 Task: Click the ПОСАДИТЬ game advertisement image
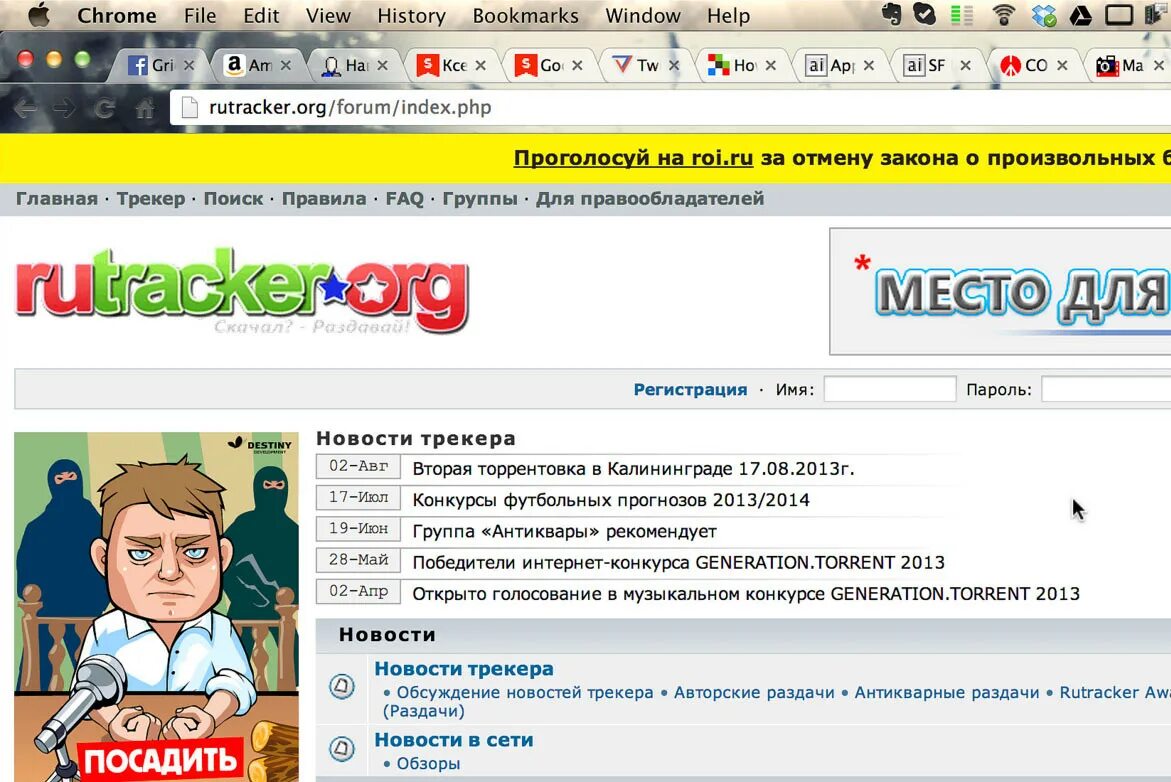[x=156, y=606]
